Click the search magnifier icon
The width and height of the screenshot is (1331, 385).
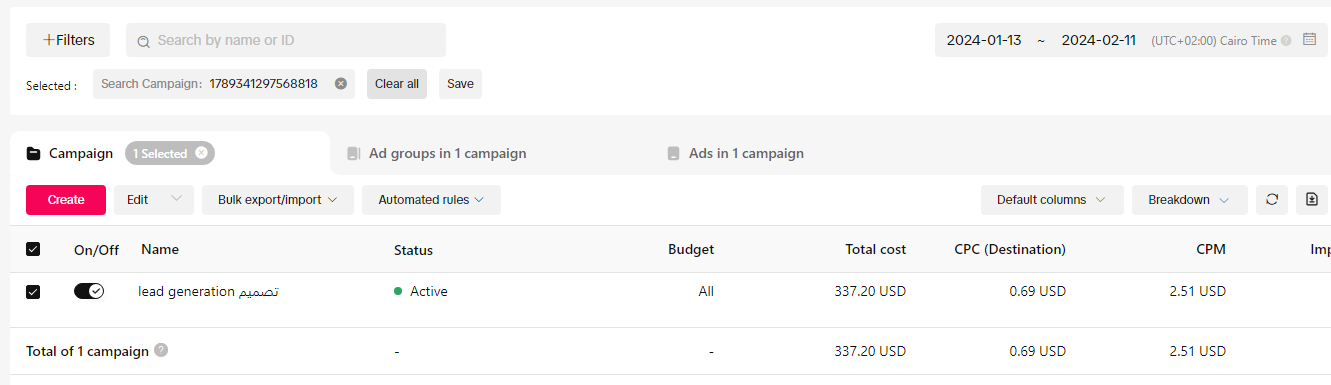[x=144, y=41]
